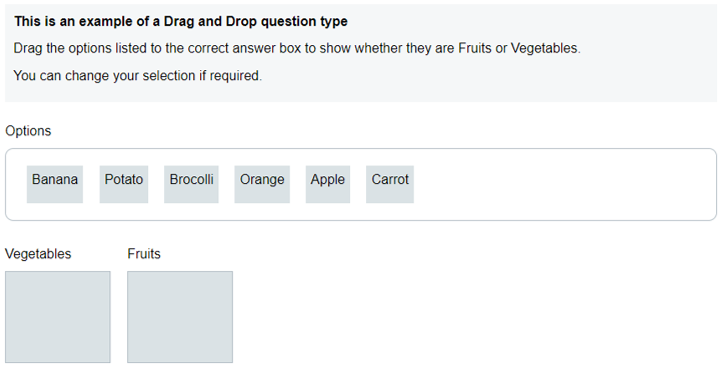Image resolution: width=726 pixels, height=369 pixels.
Task: Click the Vegetables label above its box
Action: point(38,254)
